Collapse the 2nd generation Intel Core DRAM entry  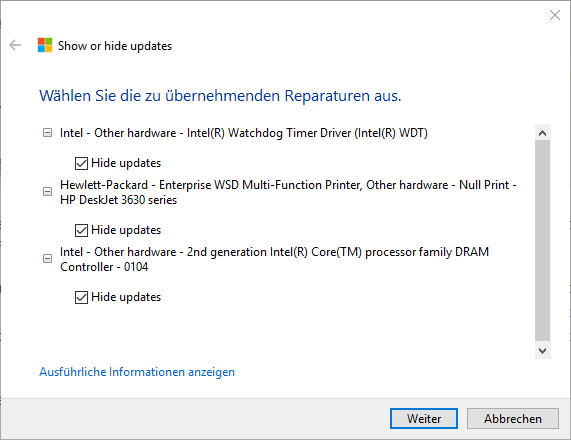(47, 259)
